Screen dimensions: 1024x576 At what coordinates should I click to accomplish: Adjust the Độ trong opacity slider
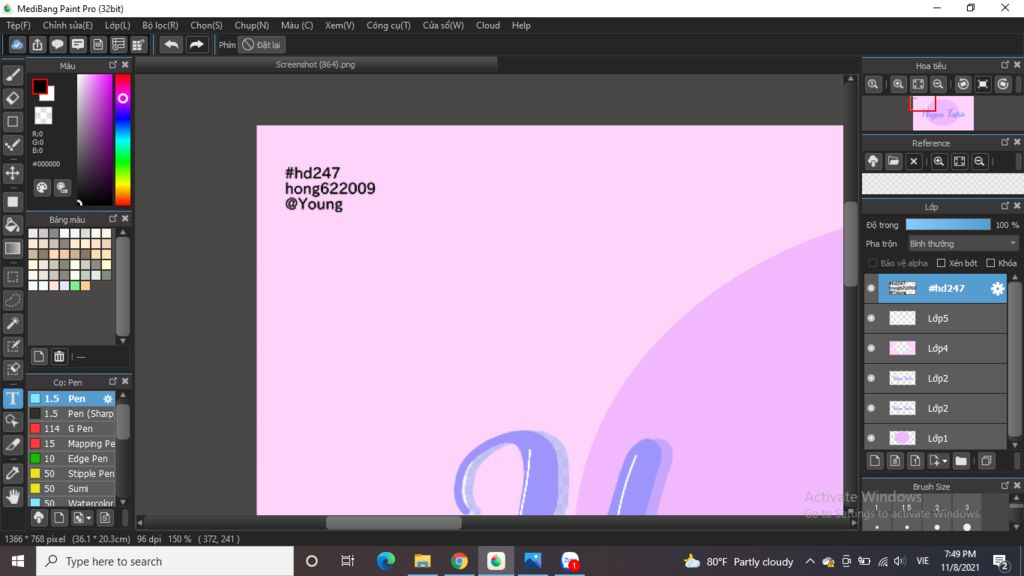coord(948,225)
